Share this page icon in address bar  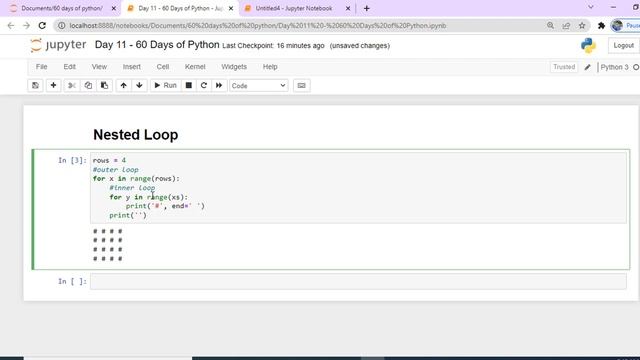click(x=566, y=26)
